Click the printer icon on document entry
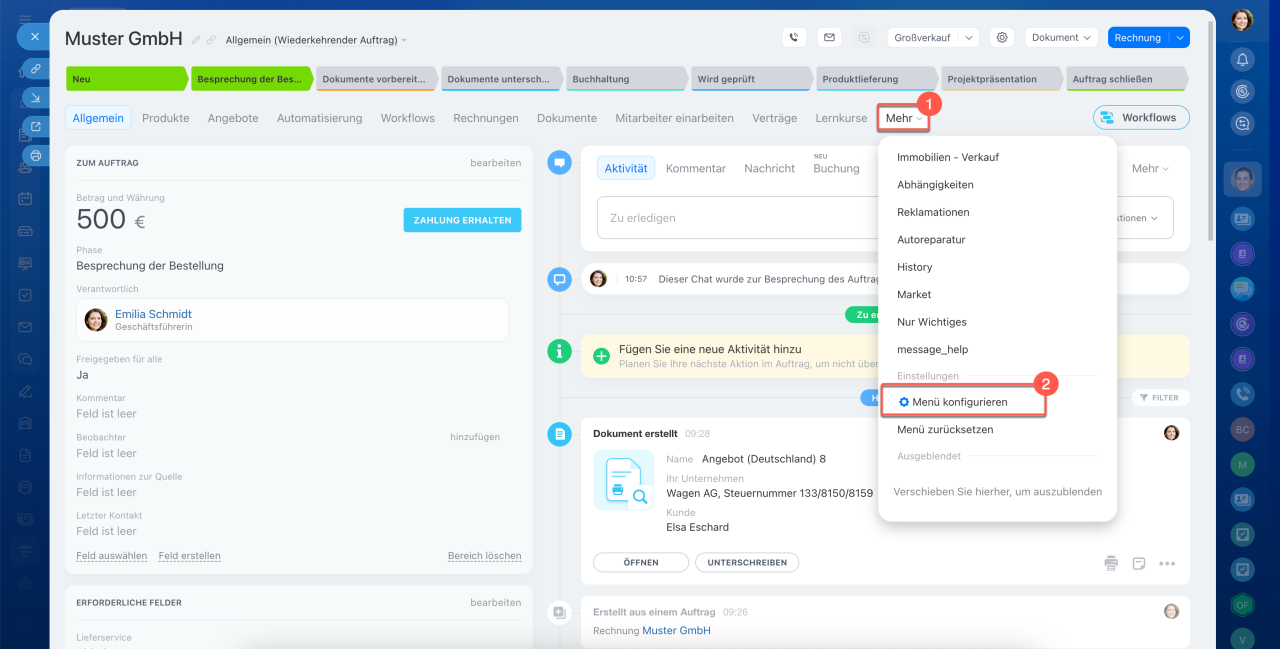1280x649 pixels. coord(1111,563)
